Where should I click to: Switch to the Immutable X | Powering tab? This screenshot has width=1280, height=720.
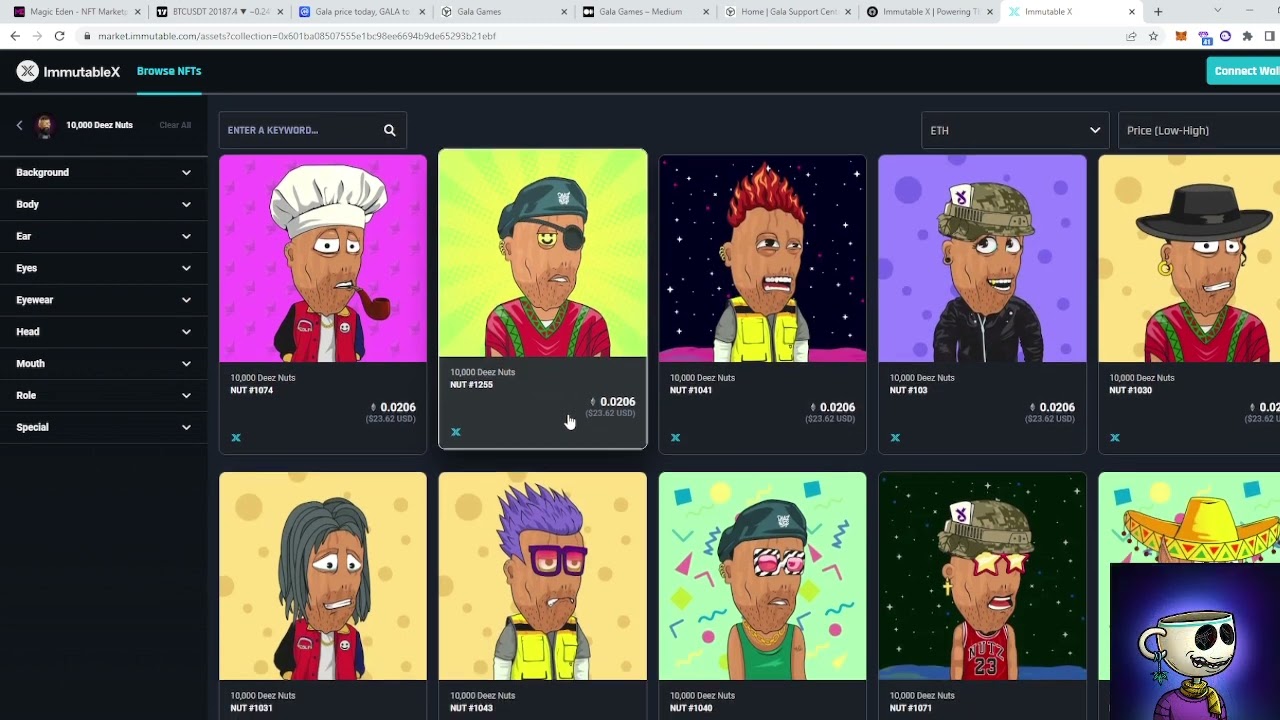tap(928, 12)
